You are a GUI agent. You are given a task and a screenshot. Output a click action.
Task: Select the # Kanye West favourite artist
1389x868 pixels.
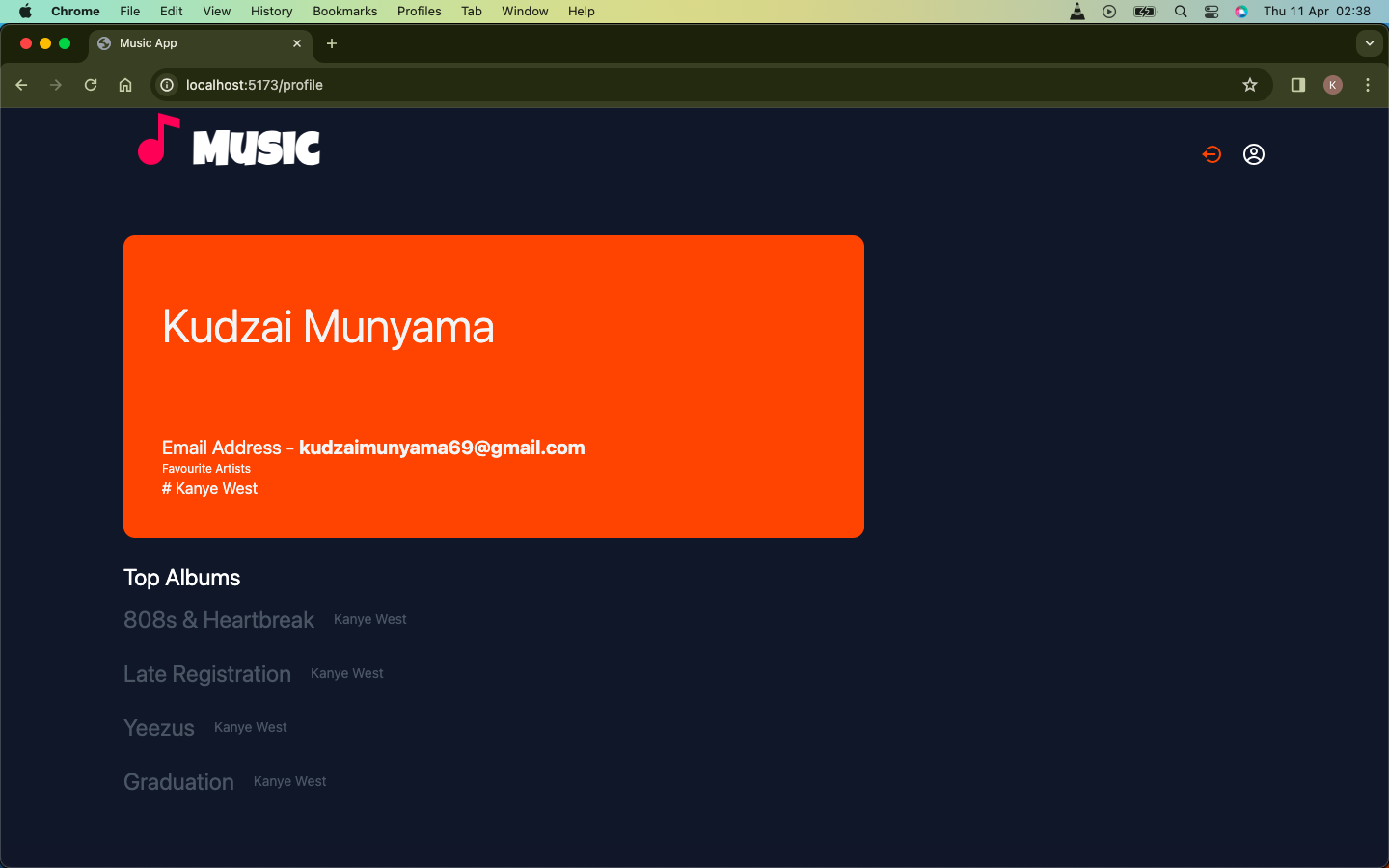coord(209,488)
